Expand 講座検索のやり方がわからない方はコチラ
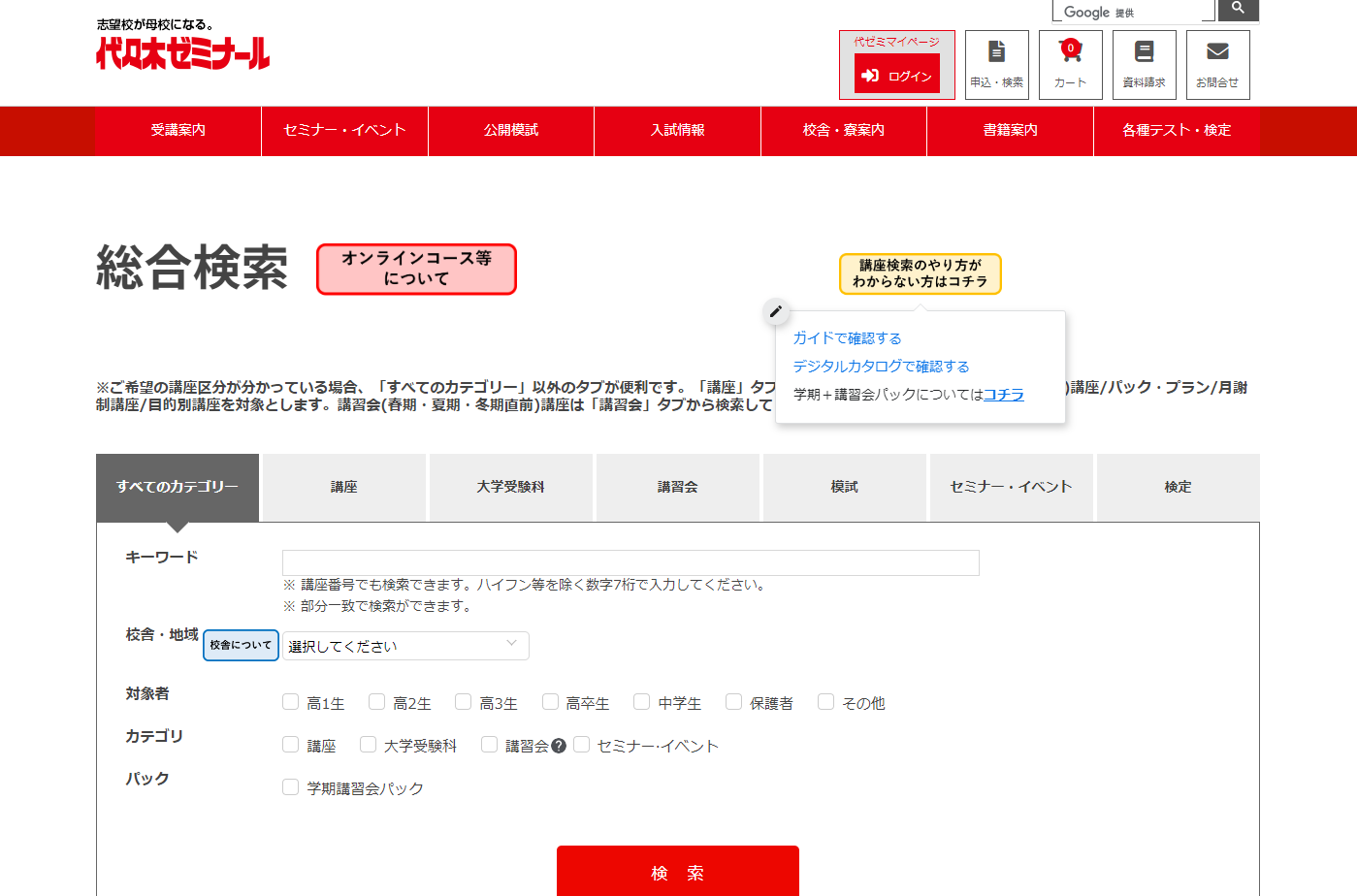This screenshot has height=896, width=1357. point(919,274)
